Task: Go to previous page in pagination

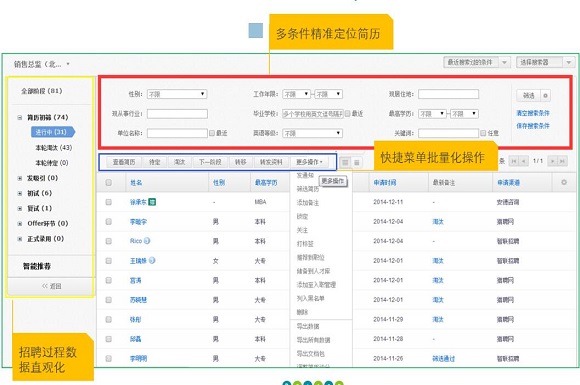Action: coord(523,161)
